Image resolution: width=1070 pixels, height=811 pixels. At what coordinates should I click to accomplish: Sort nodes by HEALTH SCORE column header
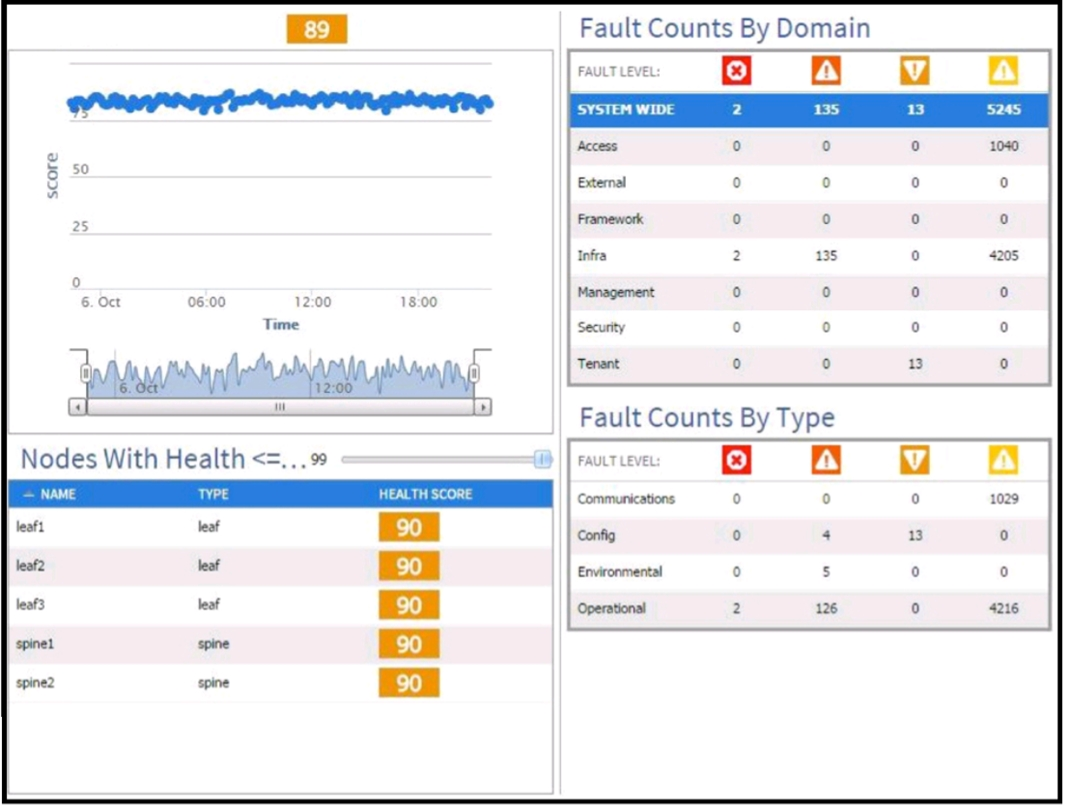click(426, 494)
